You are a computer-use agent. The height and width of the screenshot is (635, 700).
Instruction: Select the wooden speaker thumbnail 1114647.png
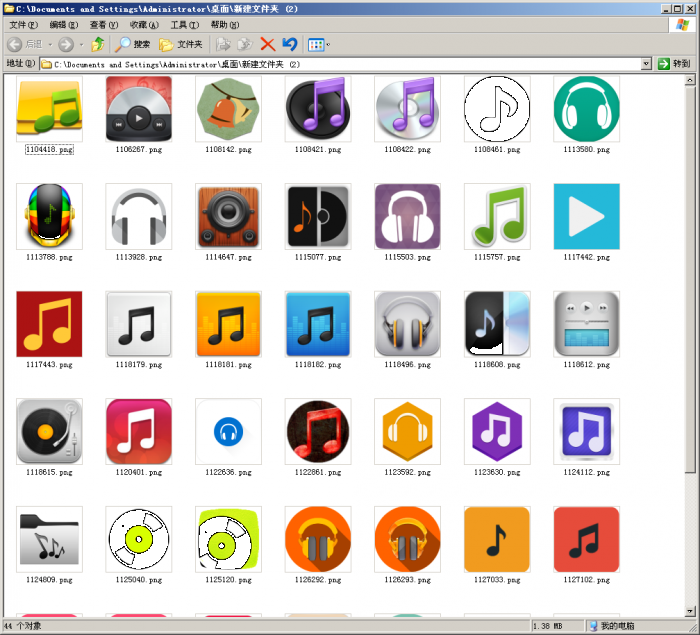pos(228,216)
